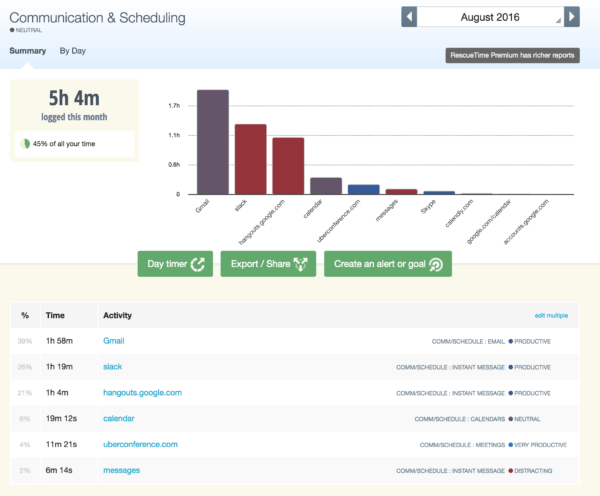
Task: Click the Activity column header
Action: [x=117, y=315]
